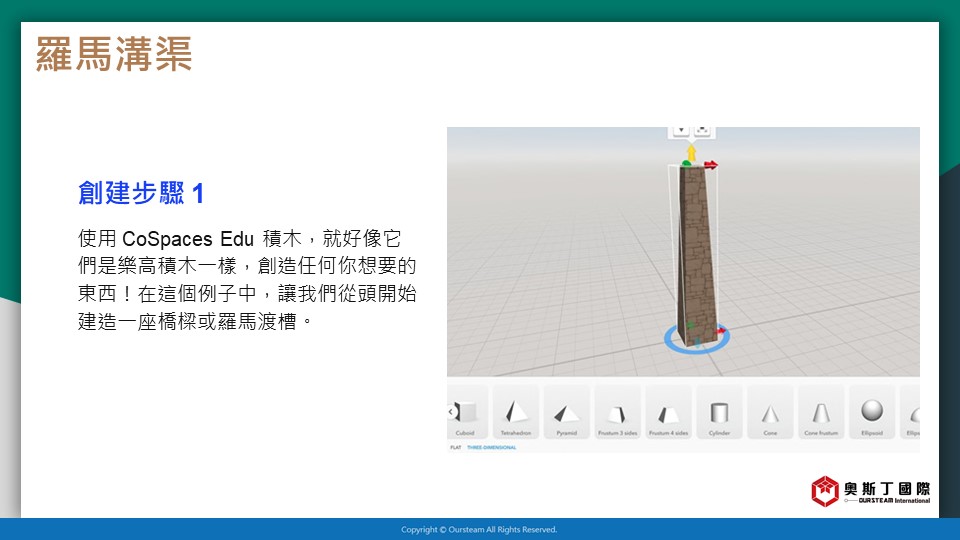Switch to the THREE-DIMENSIONAL shapes tab
Screen dimensions: 960x540
pyautogui.click(x=491, y=448)
